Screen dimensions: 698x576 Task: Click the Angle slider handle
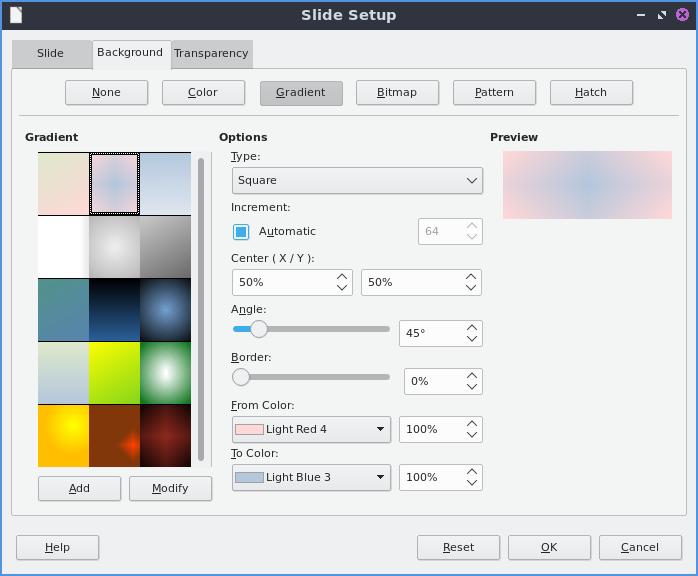click(259, 328)
